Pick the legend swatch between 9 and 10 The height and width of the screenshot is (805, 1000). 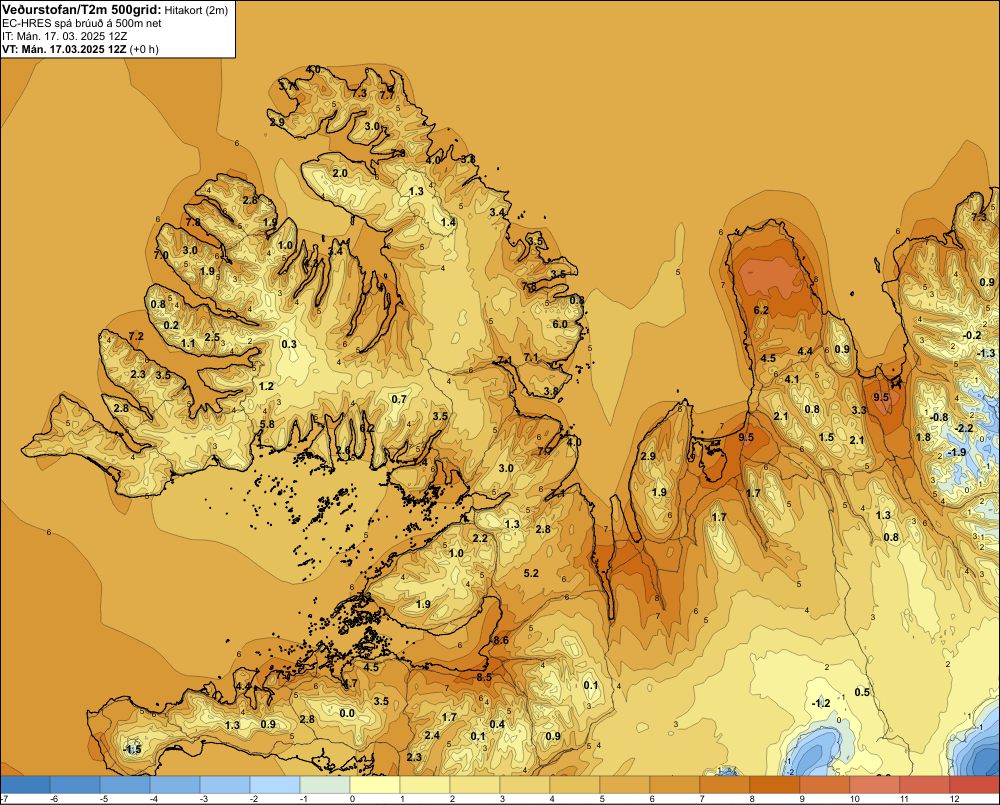pyautogui.click(x=825, y=784)
